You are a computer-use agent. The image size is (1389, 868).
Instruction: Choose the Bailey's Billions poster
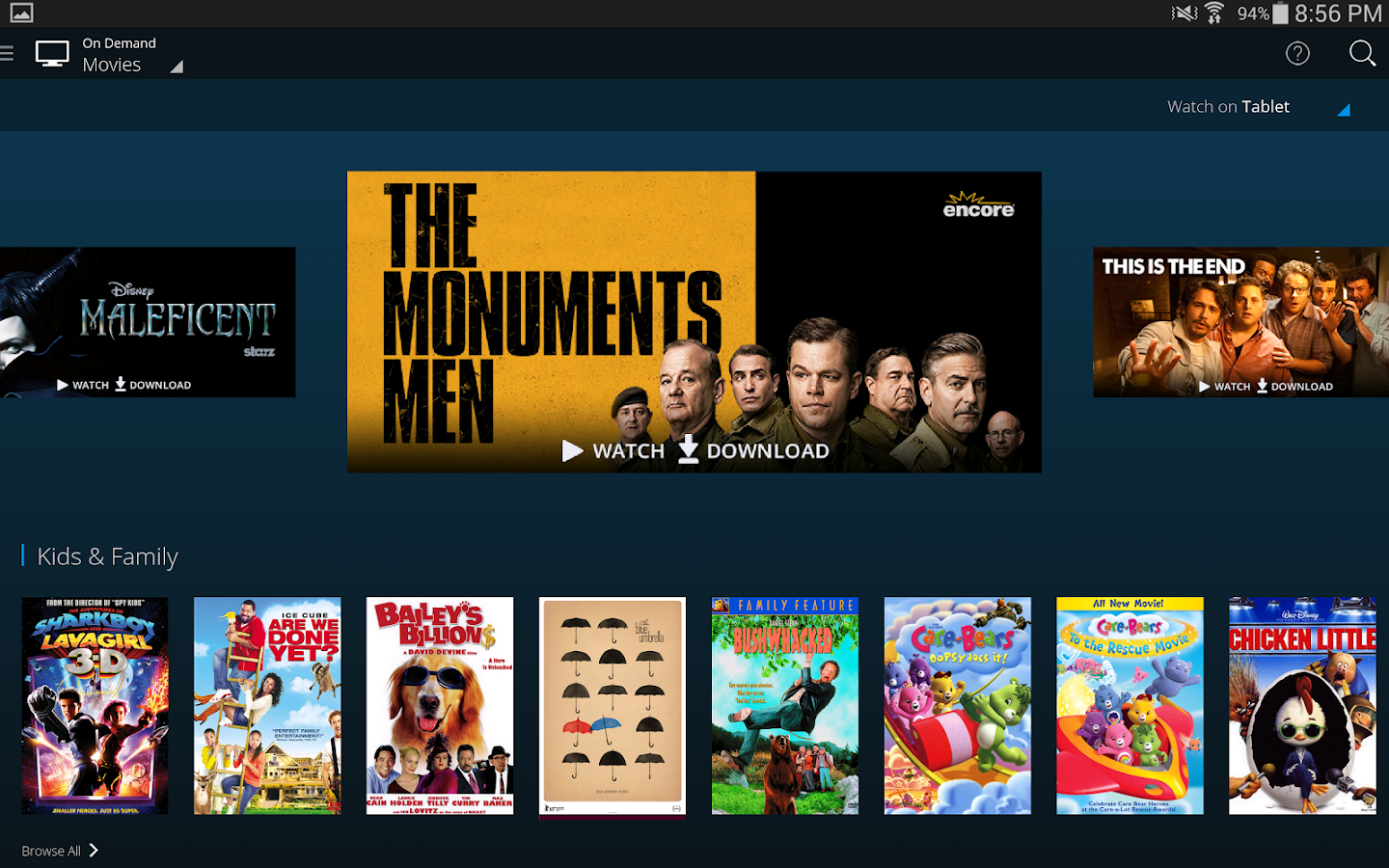pyautogui.click(x=440, y=706)
